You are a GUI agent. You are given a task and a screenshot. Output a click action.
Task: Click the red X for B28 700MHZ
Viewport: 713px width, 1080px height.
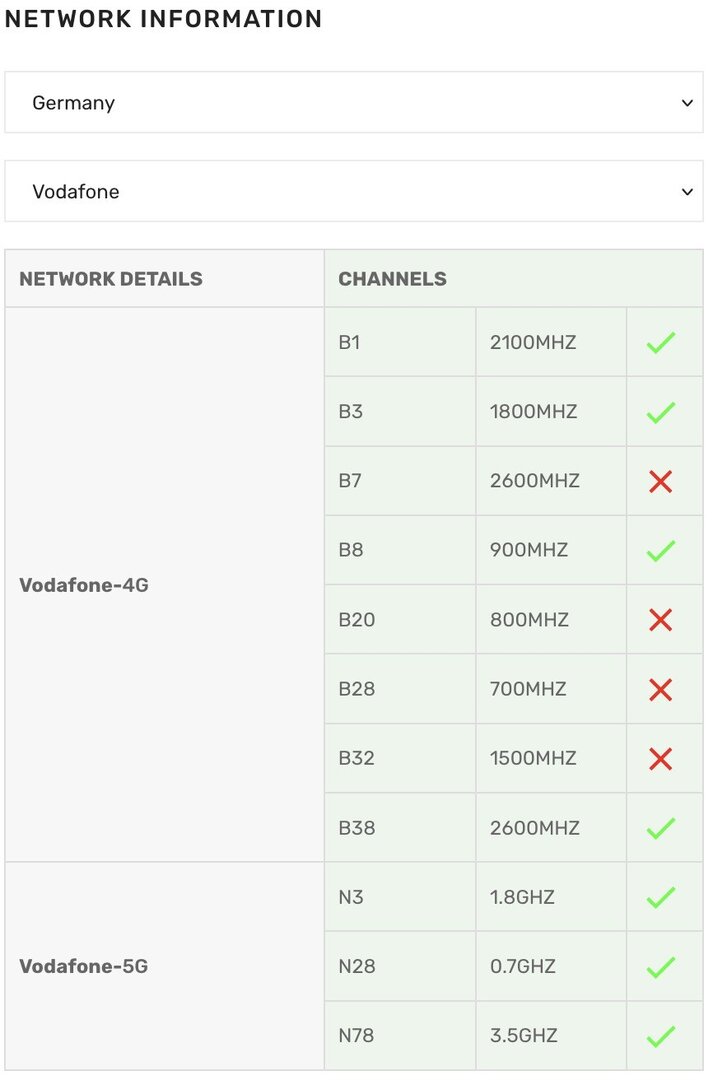coord(661,689)
